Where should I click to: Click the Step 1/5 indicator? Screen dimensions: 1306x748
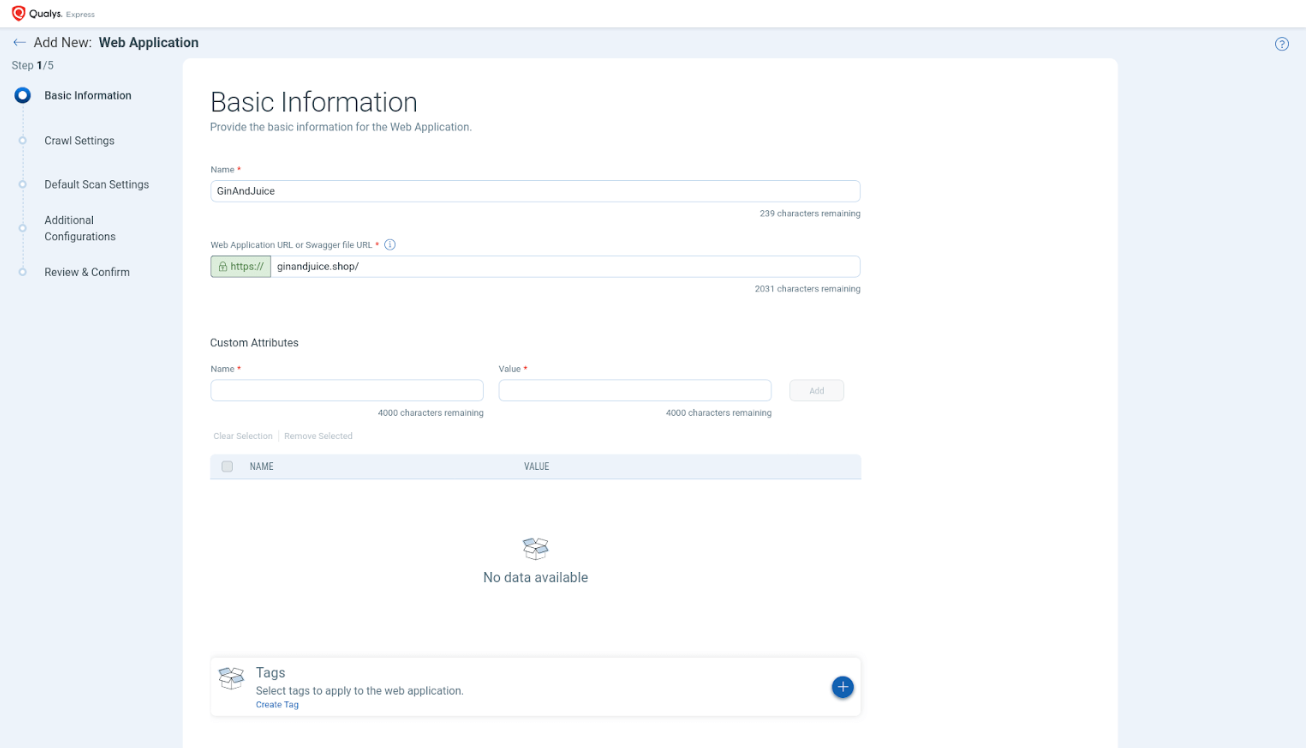point(32,65)
